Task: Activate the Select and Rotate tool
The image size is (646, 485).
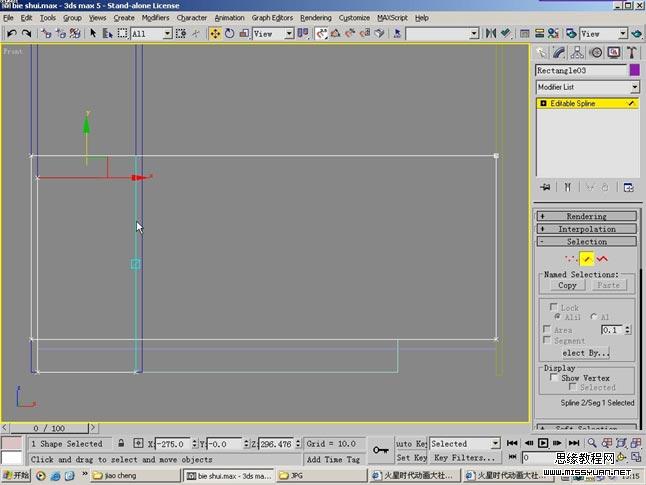Action: click(x=229, y=33)
